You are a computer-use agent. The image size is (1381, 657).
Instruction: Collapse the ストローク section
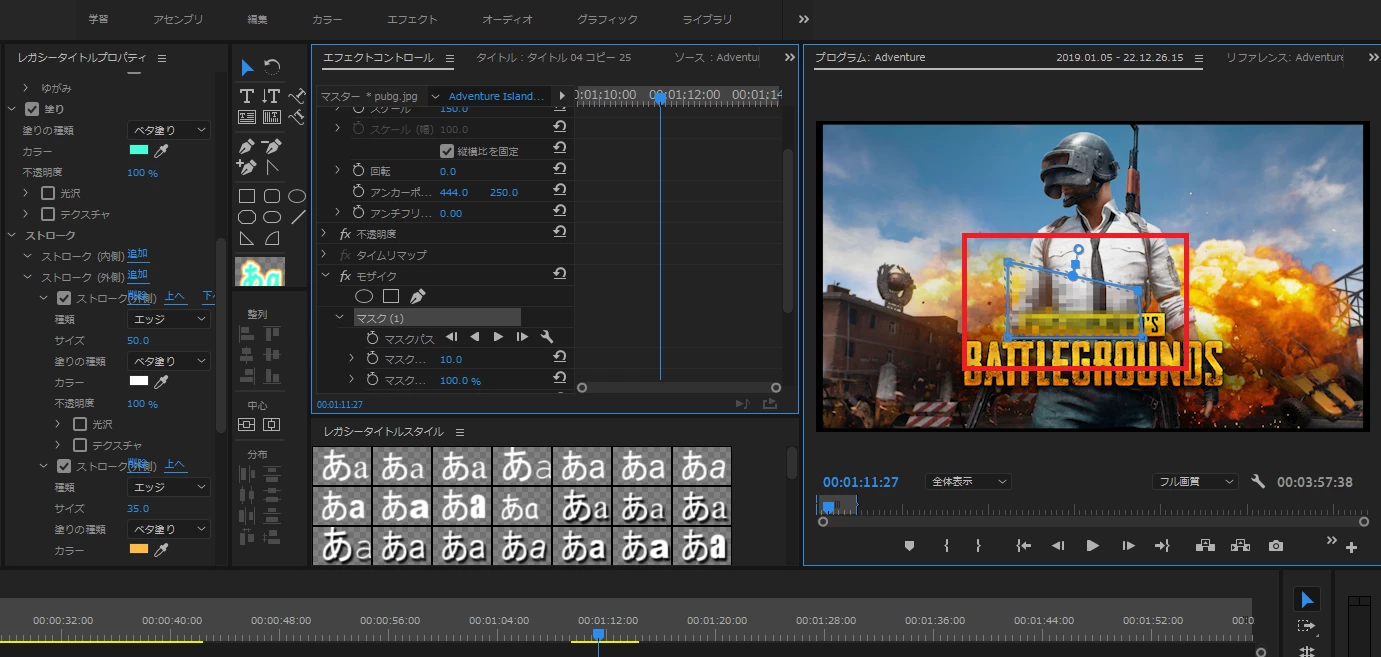point(13,235)
